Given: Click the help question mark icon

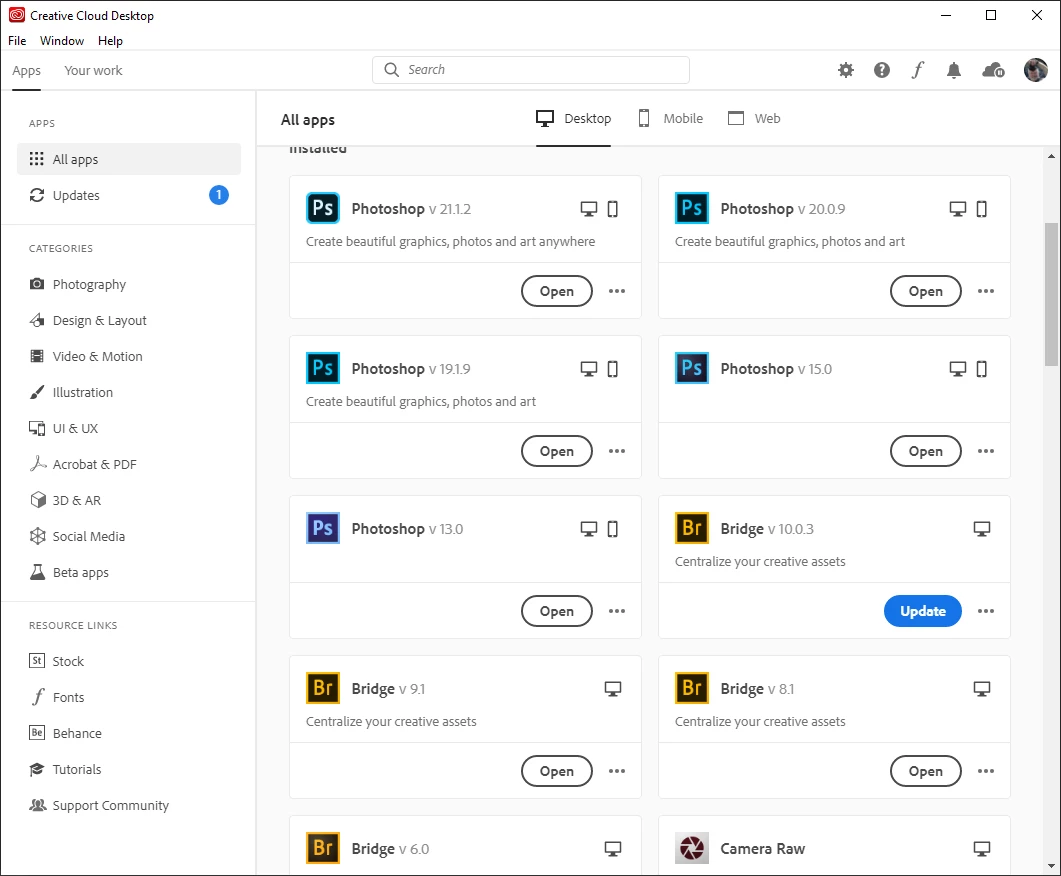Looking at the screenshot, I should click(x=882, y=70).
